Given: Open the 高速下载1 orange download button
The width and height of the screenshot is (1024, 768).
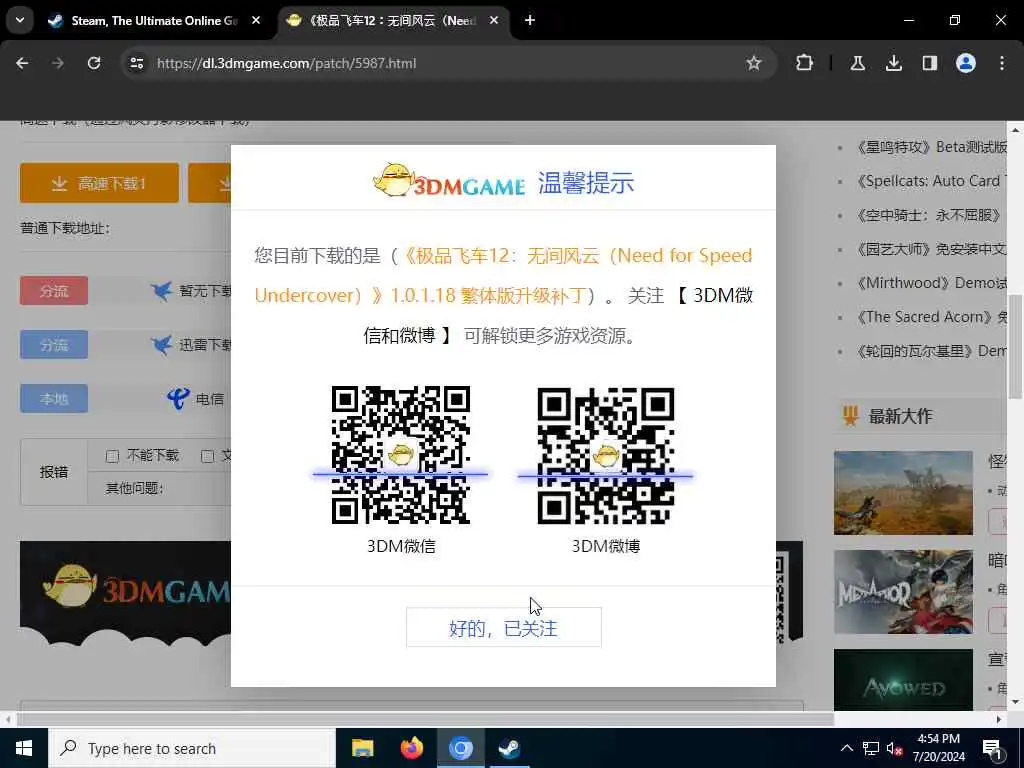Looking at the screenshot, I should (99, 183).
